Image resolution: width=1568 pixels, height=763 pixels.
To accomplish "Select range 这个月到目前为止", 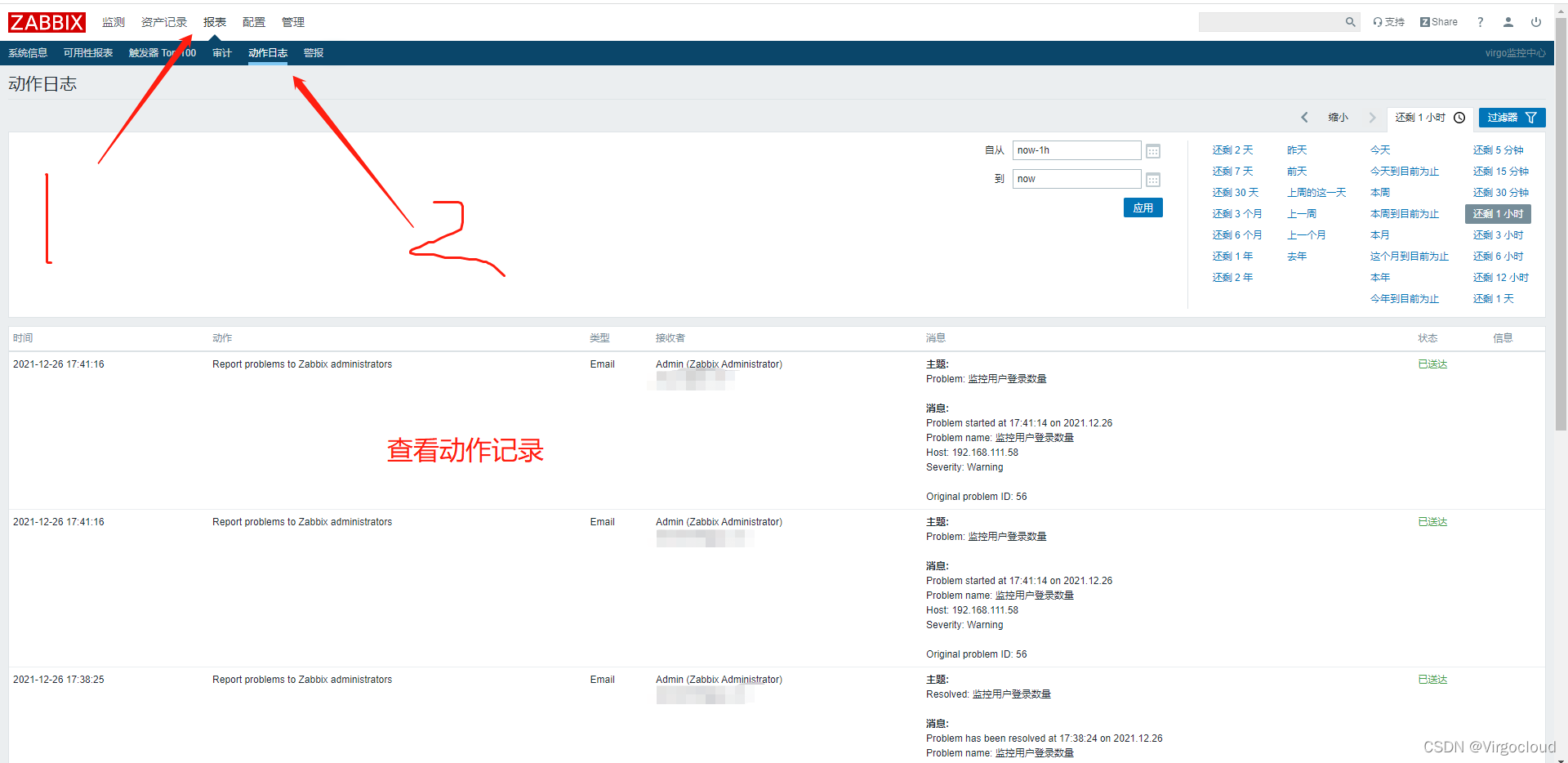I will (1410, 257).
